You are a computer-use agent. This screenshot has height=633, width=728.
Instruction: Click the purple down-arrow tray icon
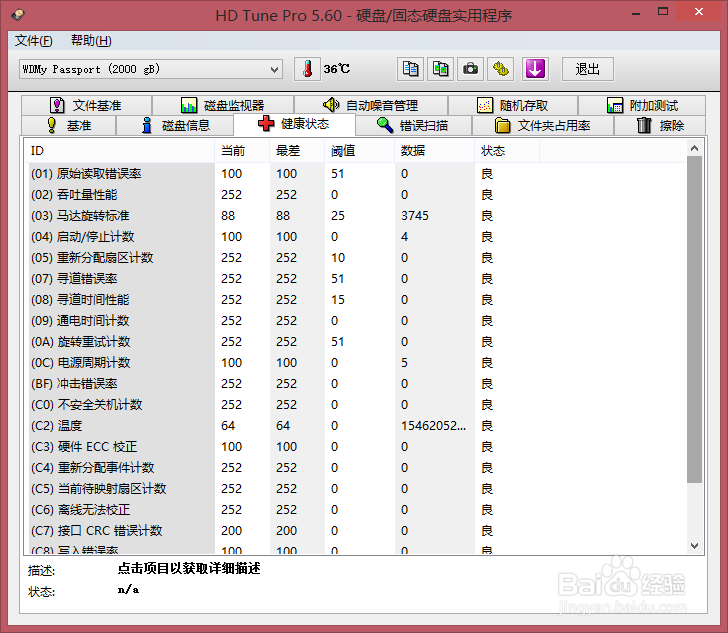click(535, 69)
